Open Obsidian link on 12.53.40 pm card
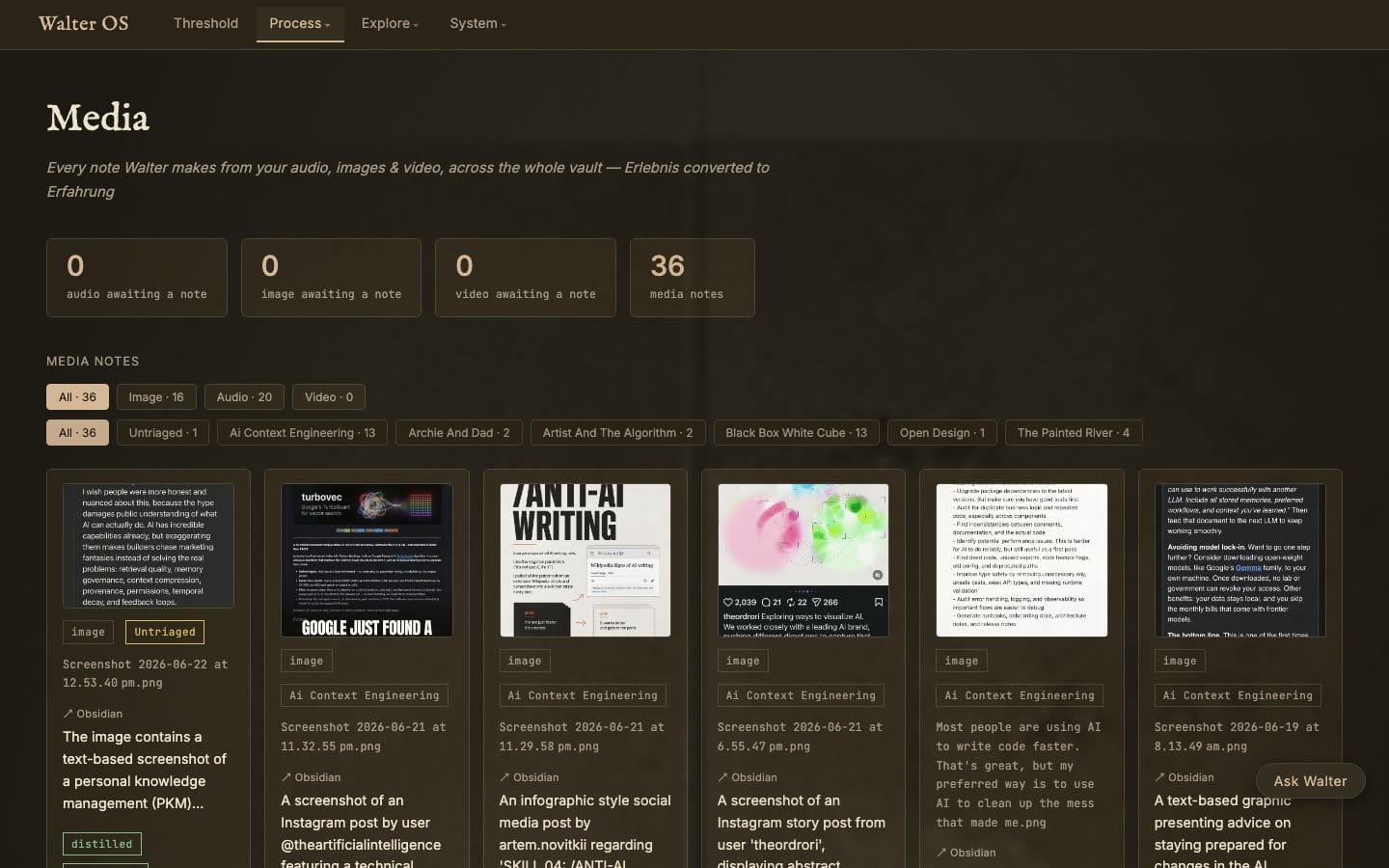The height and width of the screenshot is (868, 1389). [x=93, y=714]
